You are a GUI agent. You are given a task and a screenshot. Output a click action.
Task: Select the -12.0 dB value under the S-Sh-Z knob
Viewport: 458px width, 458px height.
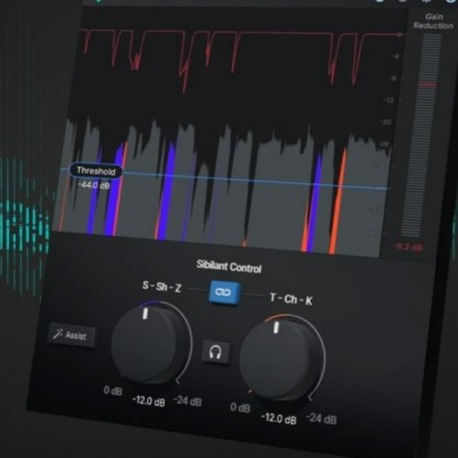tap(149, 401)
